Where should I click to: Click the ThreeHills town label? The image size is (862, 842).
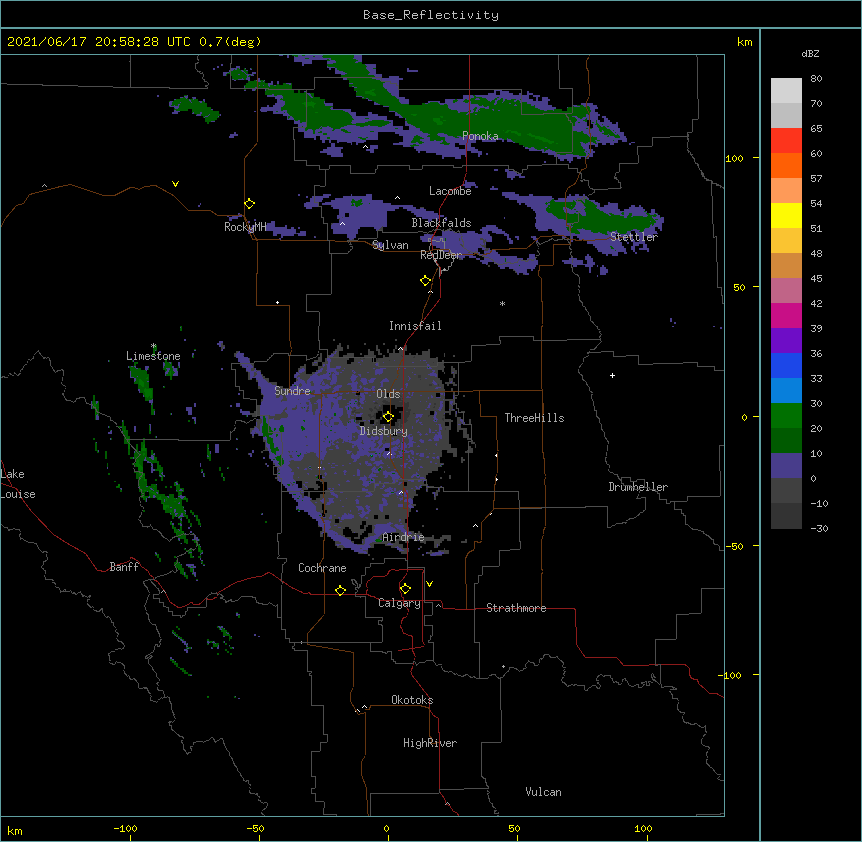(534, 418)
